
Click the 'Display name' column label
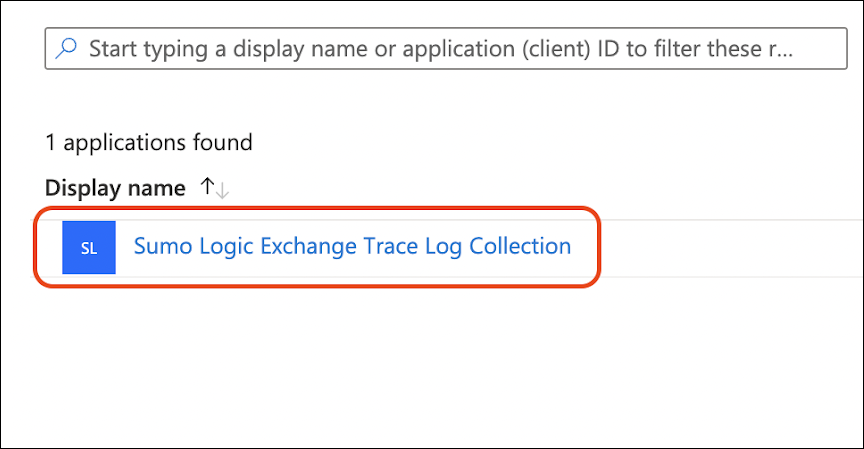pos(115,188)
